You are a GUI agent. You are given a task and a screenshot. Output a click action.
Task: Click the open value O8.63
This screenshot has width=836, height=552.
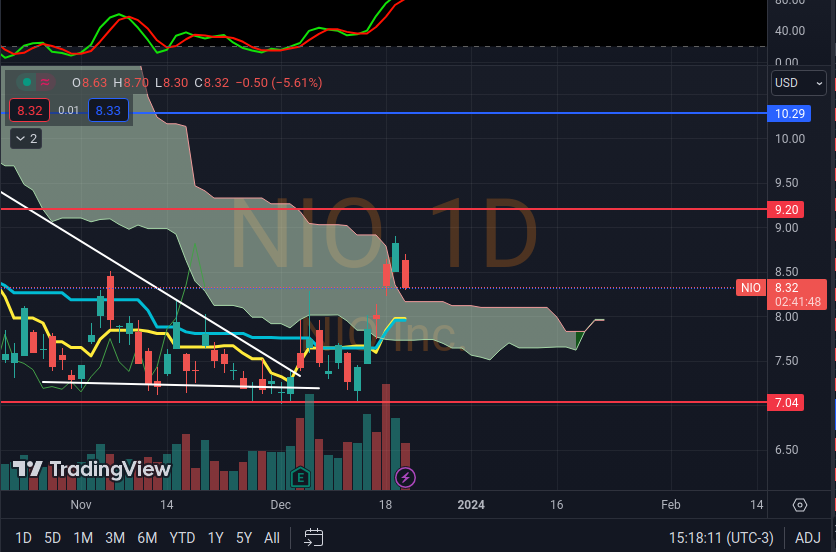click(90, 83)
